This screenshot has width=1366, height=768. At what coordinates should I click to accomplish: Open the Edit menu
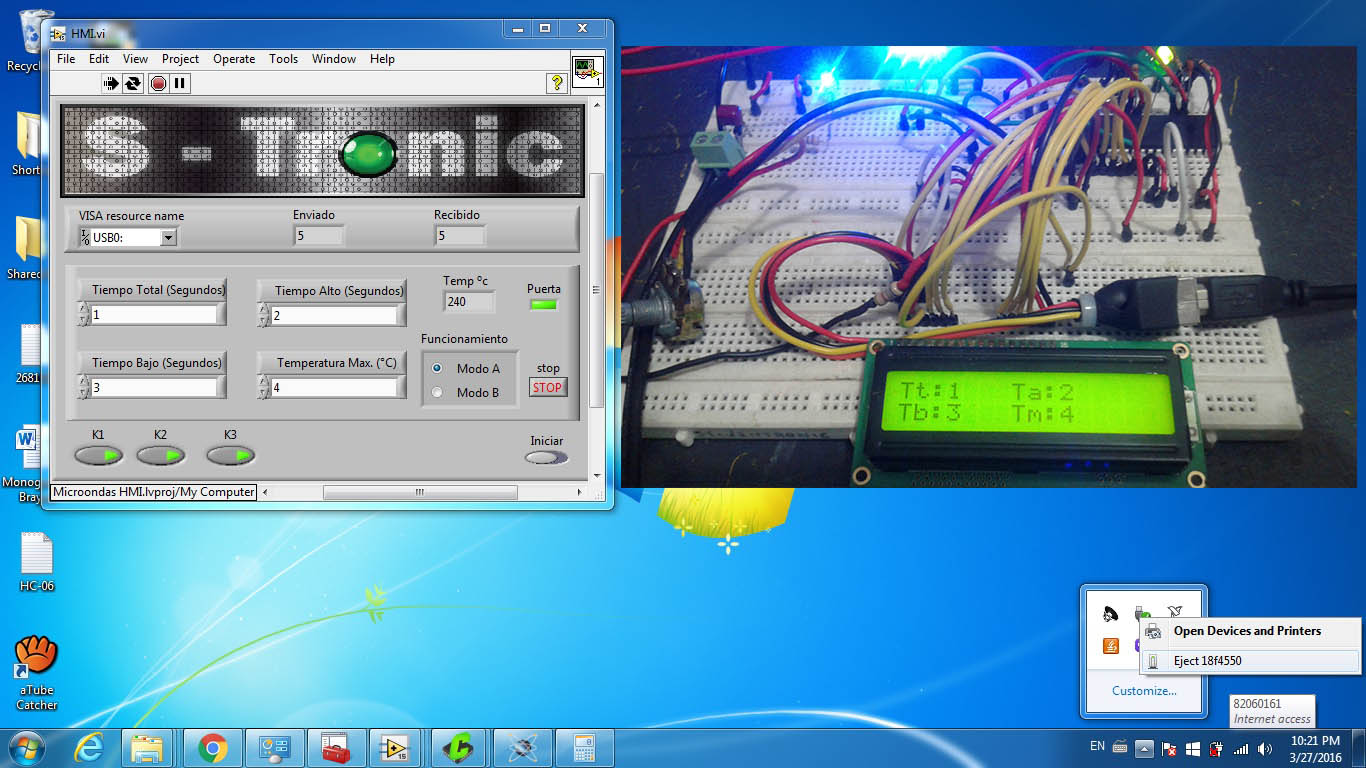click(x=99, y=59)
